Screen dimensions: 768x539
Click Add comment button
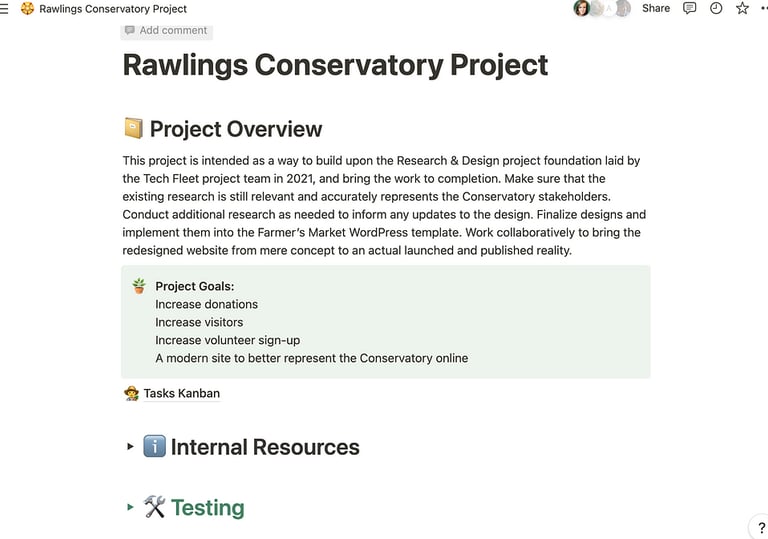167,30
